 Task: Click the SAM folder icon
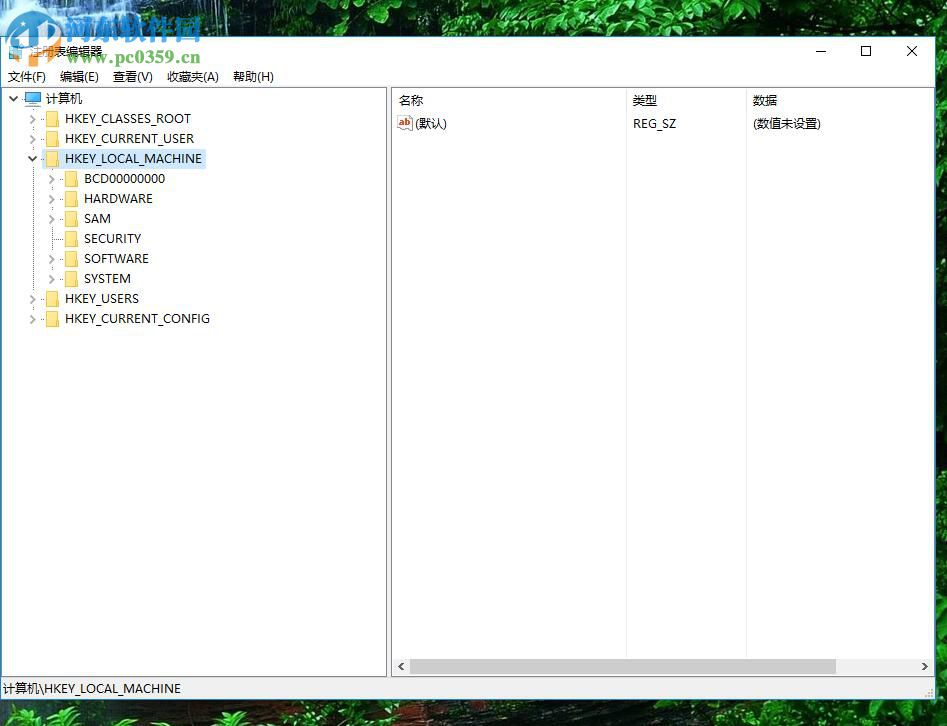[x=71, y=219]
